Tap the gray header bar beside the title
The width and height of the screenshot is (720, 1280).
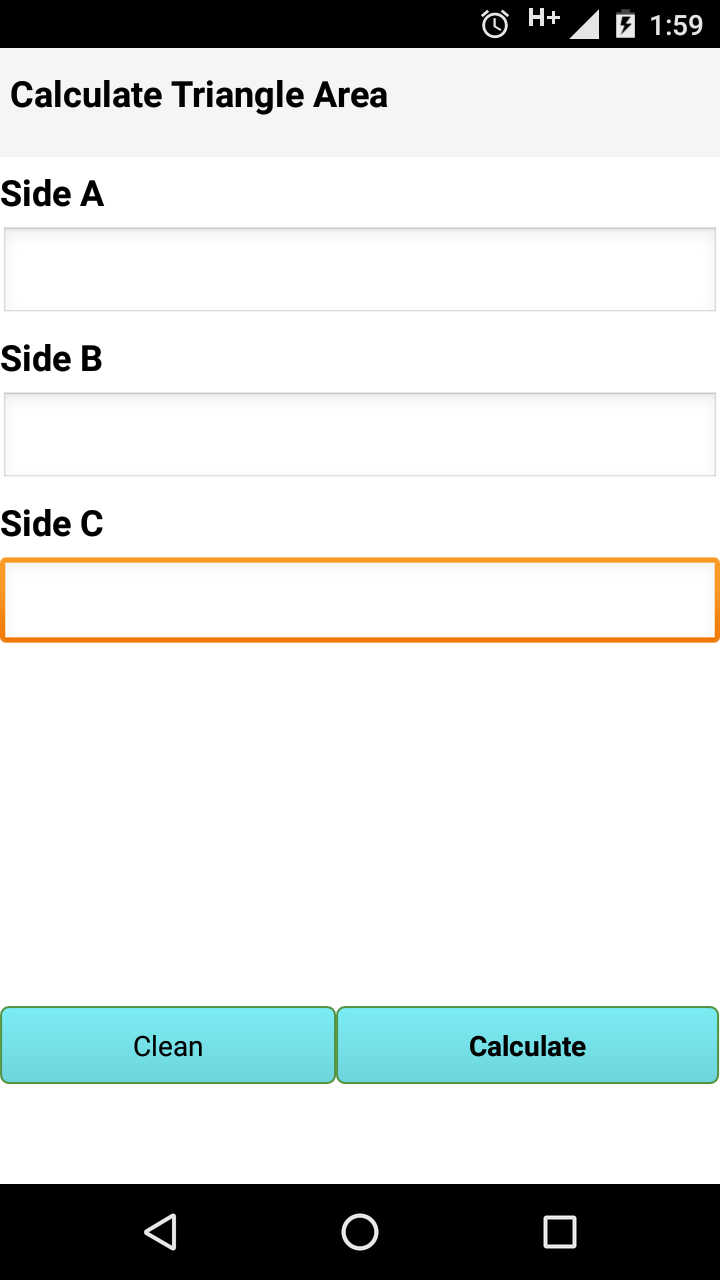[555, 100]
